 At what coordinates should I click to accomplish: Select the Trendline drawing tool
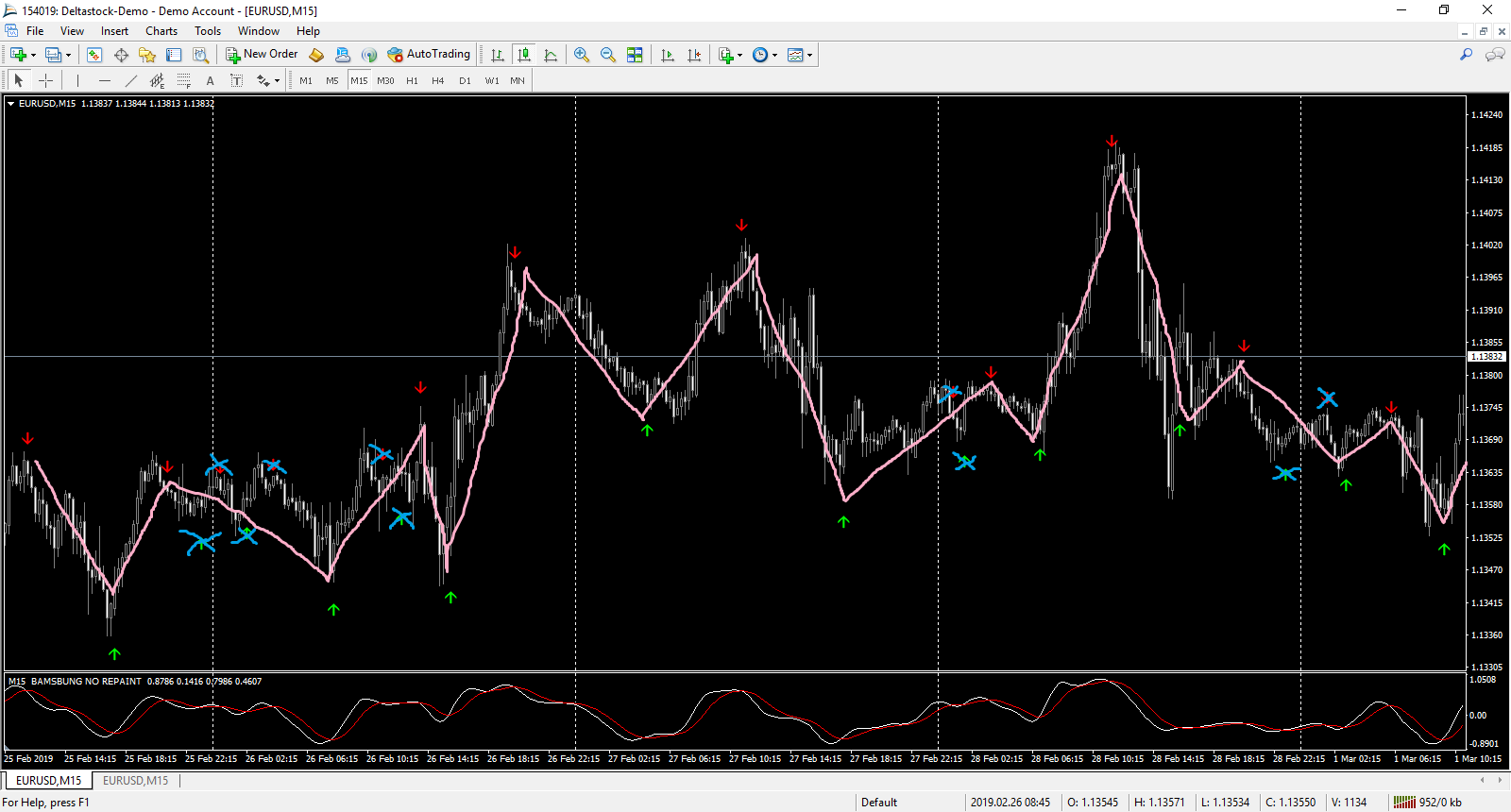click(x=131, y=80)
